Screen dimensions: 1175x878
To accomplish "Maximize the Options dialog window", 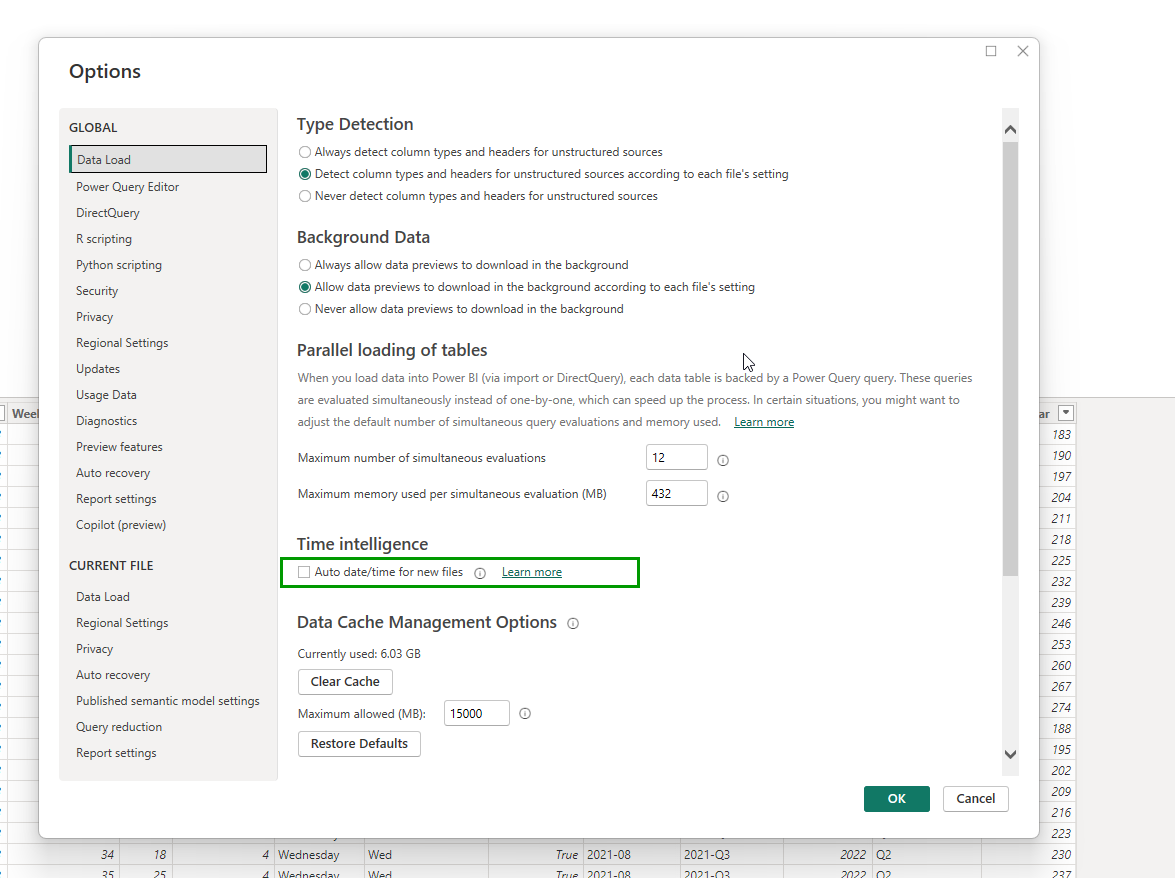I will (991, 51).
